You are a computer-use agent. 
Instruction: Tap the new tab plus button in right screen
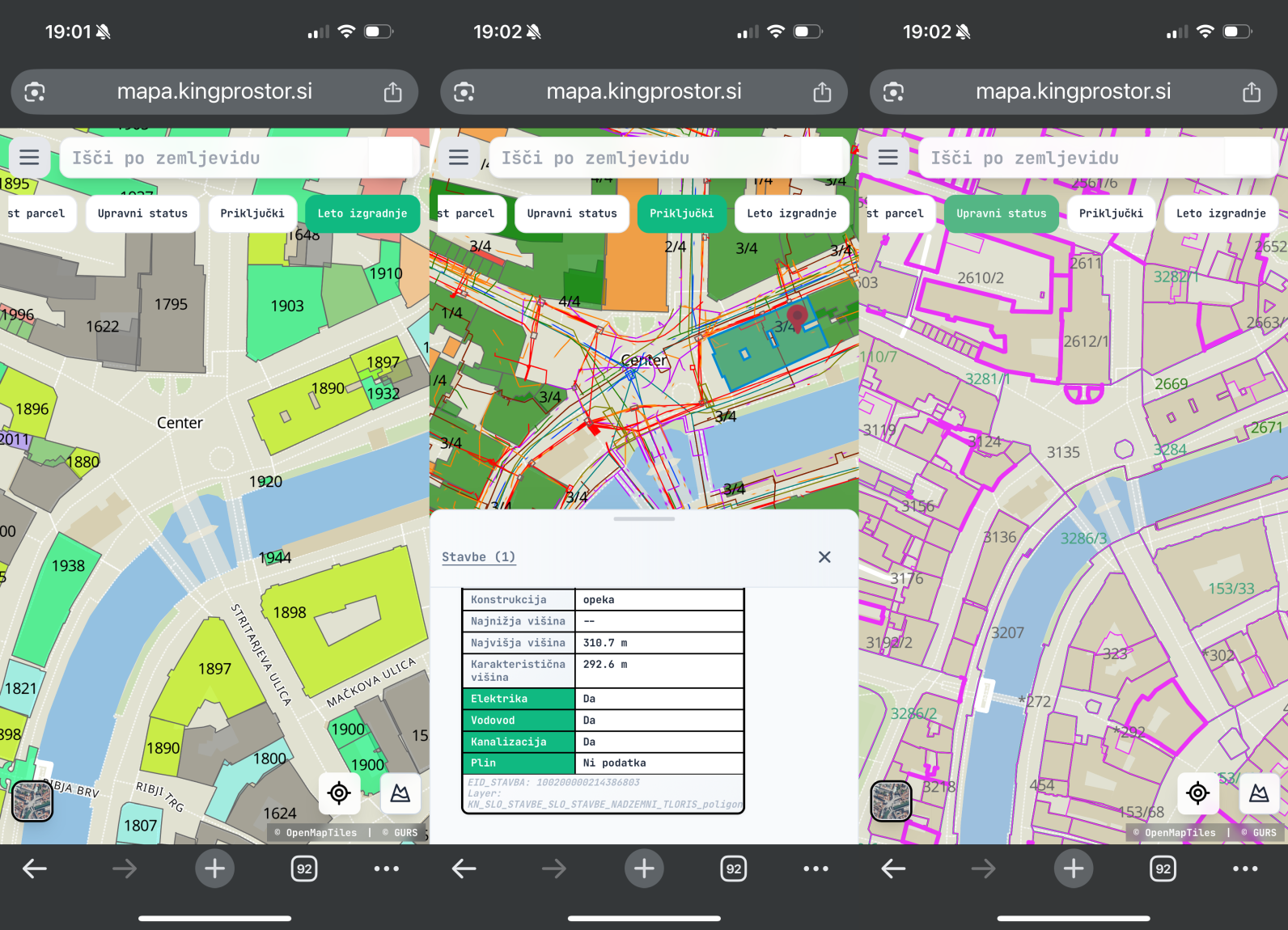pyautogui.click(x=1073, y=869)
